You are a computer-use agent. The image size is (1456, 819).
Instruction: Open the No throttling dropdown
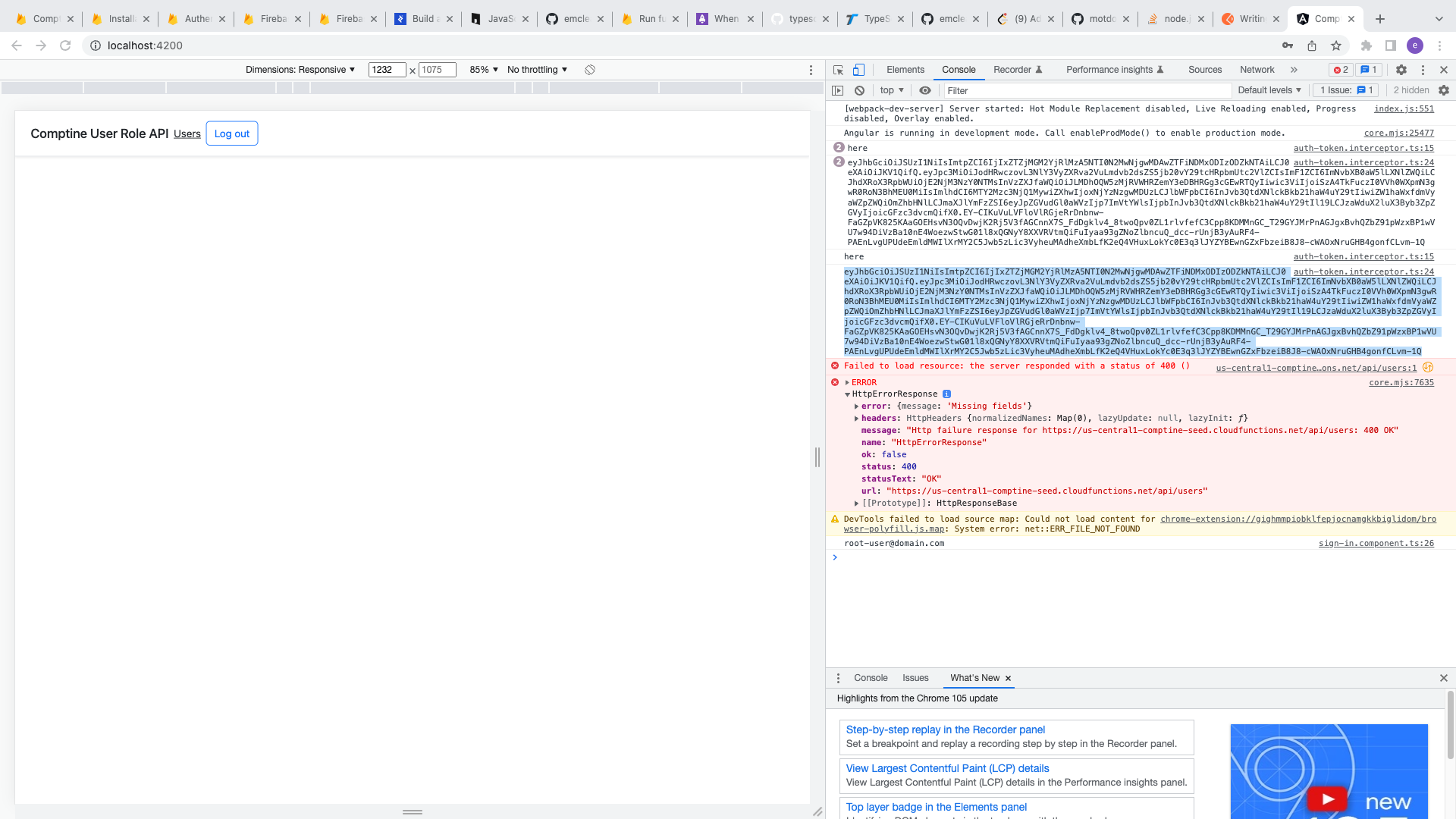click(536, 70)
